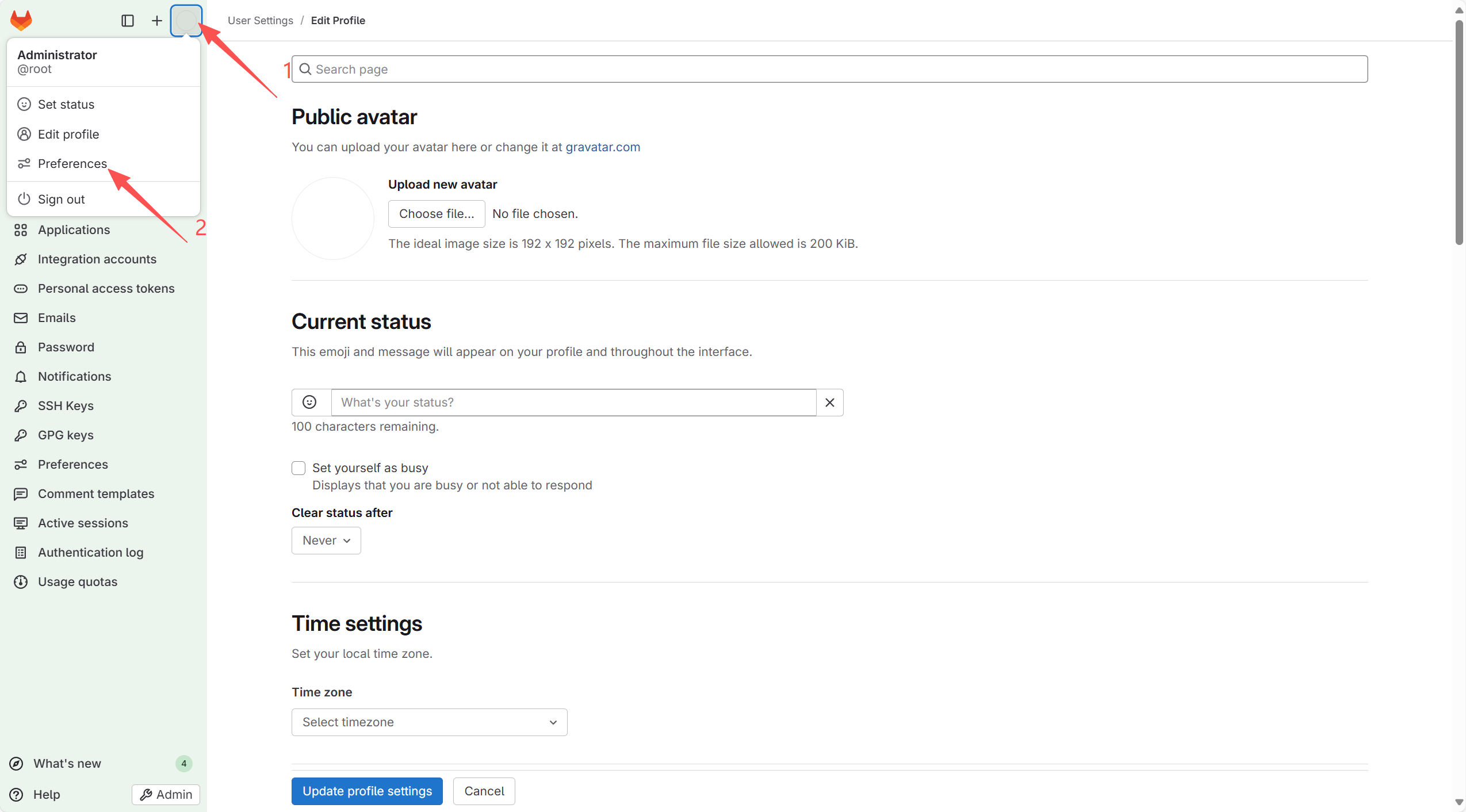1466x812 pixels.
Task: Open Notifications settings in sidebar
Action: point(74,376)
